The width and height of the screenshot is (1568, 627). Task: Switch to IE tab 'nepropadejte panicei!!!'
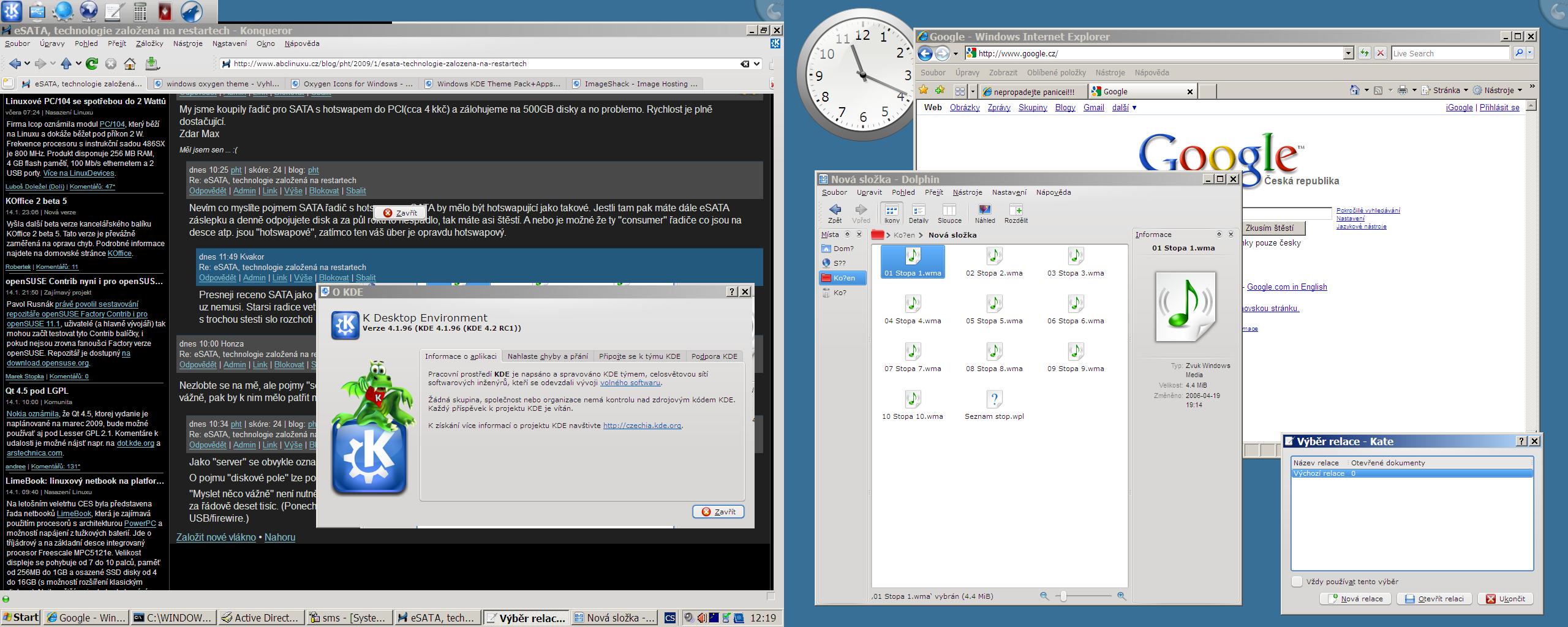(x=1033, y=92)
